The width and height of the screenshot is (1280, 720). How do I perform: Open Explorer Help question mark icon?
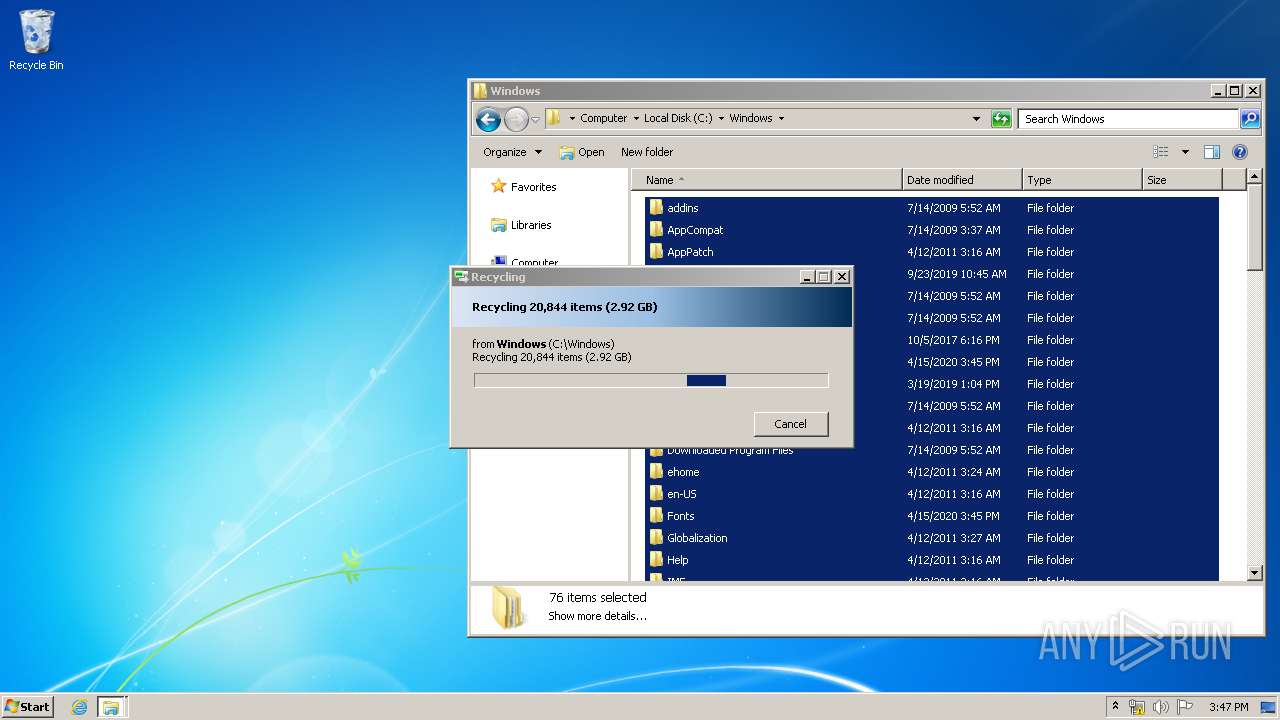click(x=1240, y=152)
